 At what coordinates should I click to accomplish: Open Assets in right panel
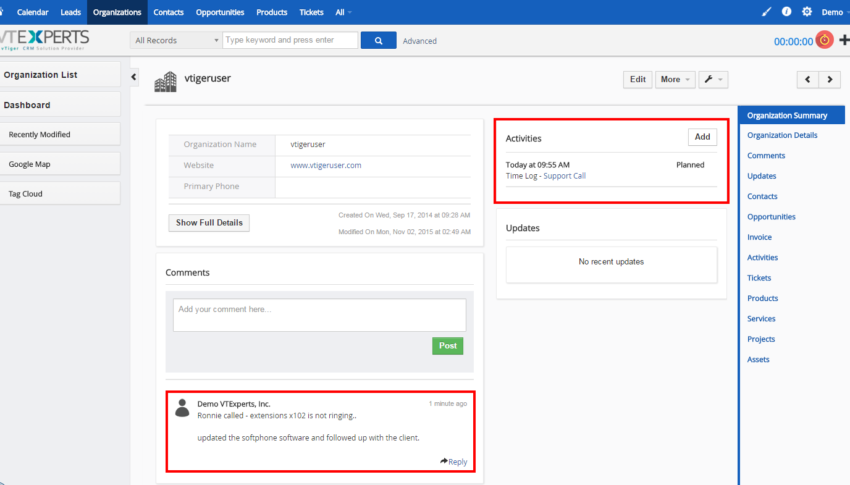(x=758, y=359)
